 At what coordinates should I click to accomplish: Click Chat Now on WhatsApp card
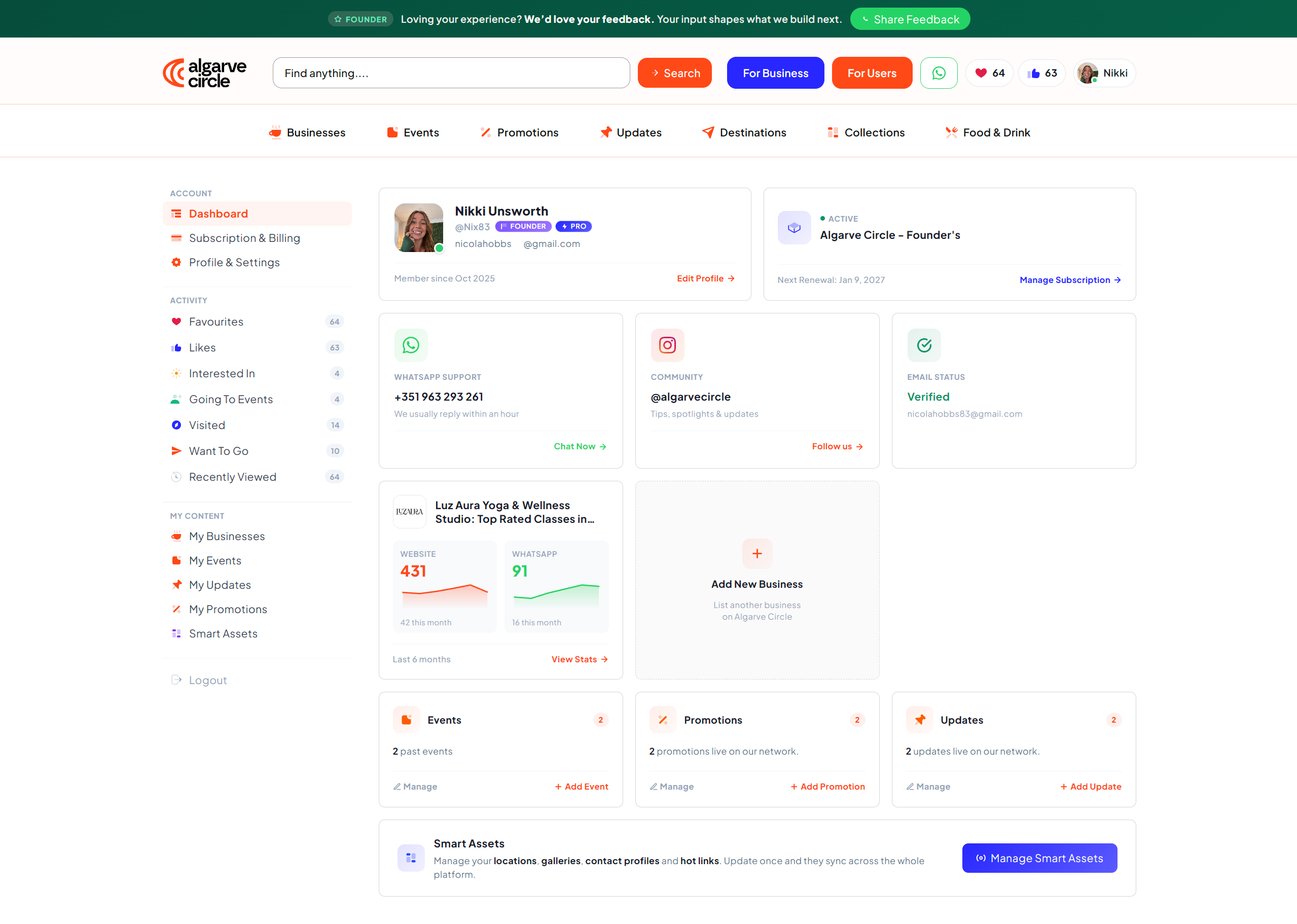(x=580, y=447)
